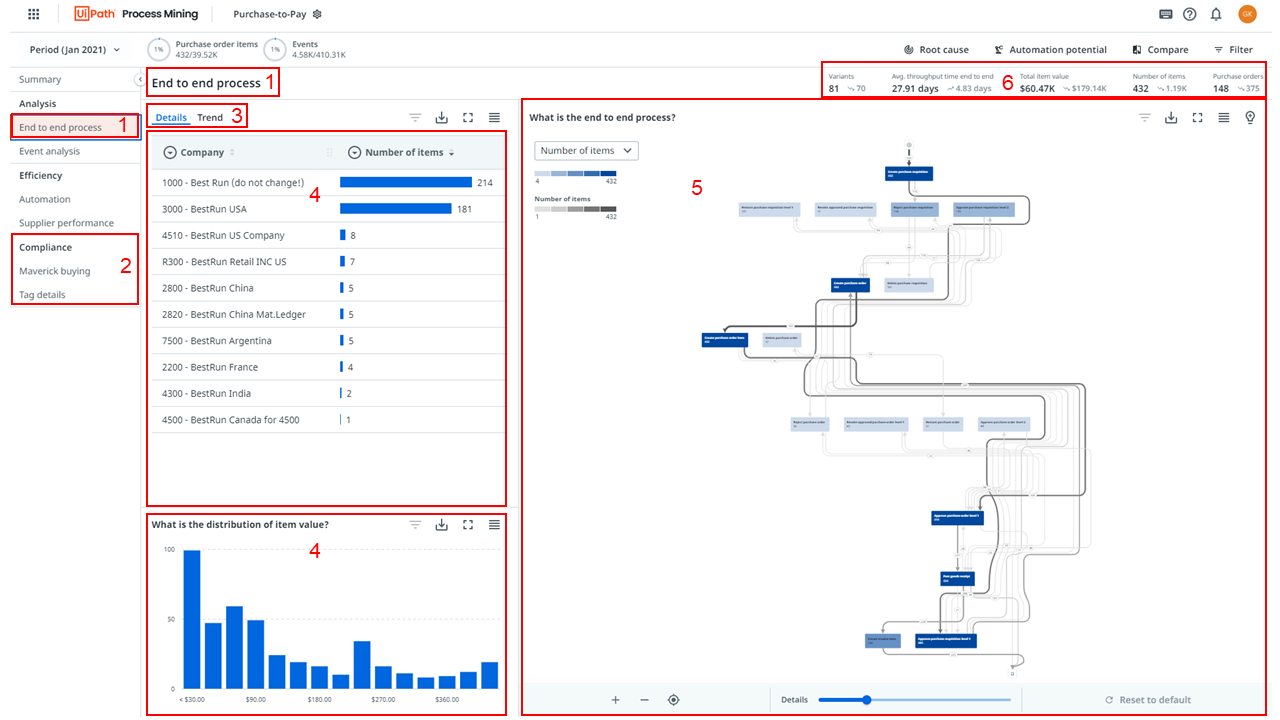Screen dimensions: 1280x720
Task: Switch to the Trend tab
Action: [x=210, y=117]
